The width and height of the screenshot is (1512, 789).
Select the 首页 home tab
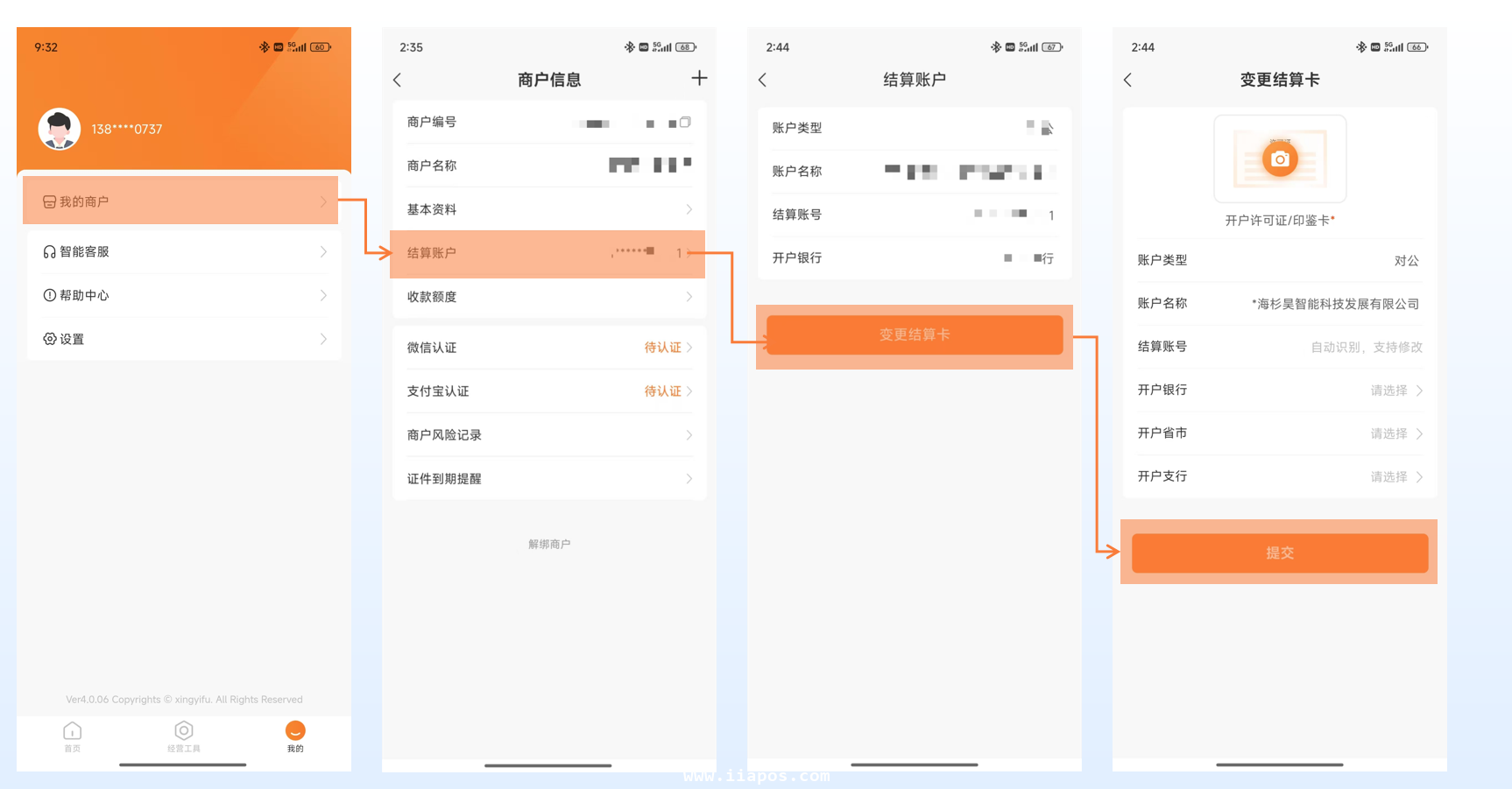pyautogui.click(x=73, y=738)
